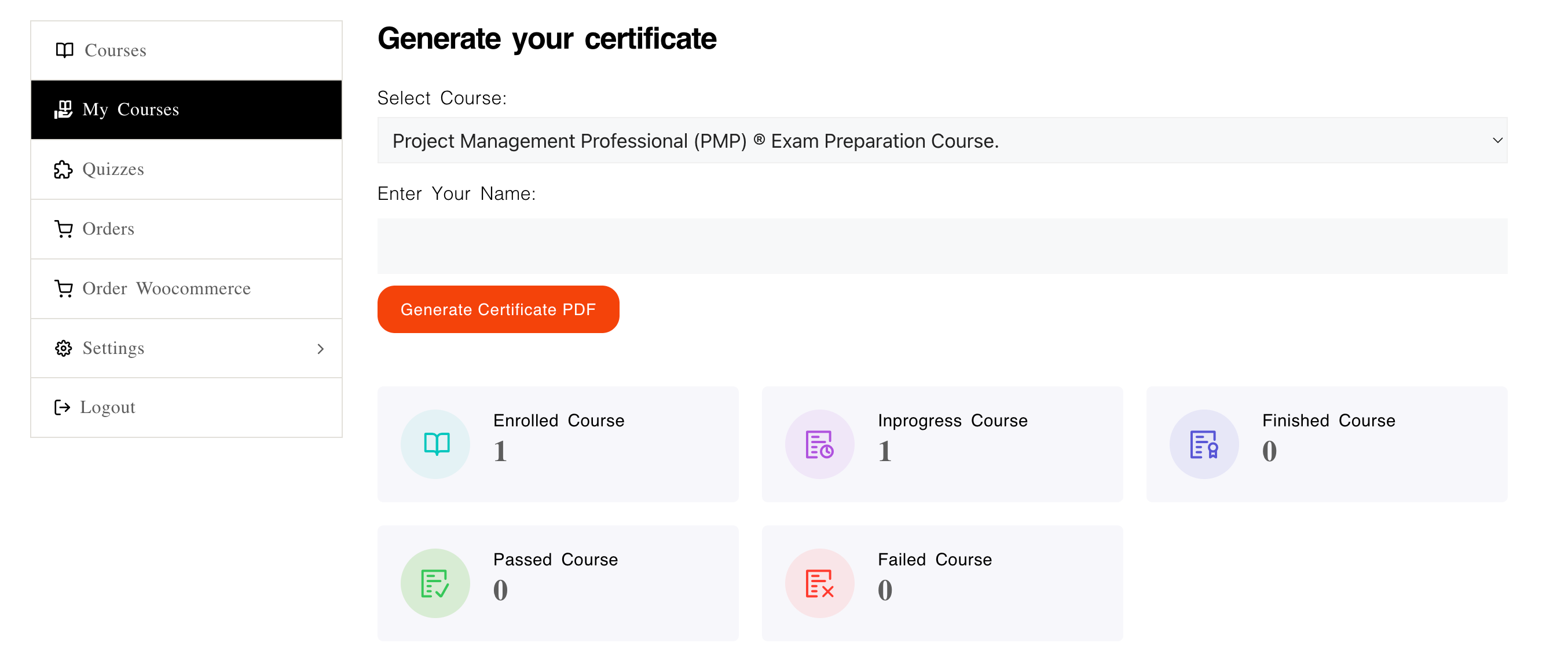Screen dimensions: 1568x665
Task: Open the Quizzes menu item
Action: tap(112, 169)
